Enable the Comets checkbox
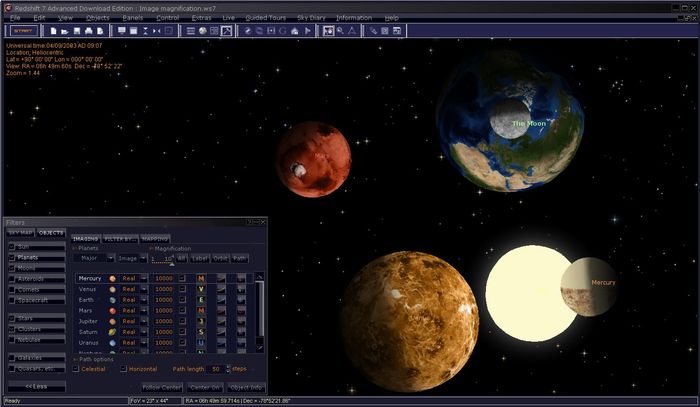This screenshot has height=407, width=700. [12, 290]
